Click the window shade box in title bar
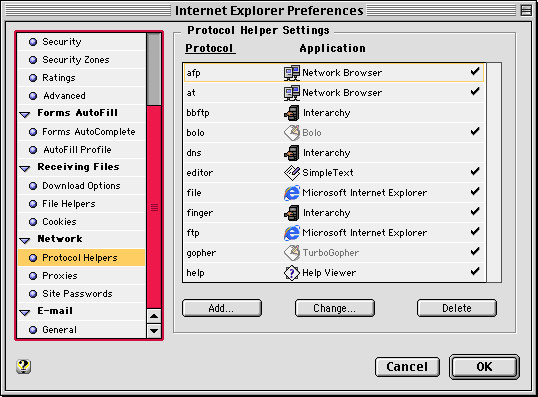This screenshot has width=538, height=397. [x=526, y=11]
